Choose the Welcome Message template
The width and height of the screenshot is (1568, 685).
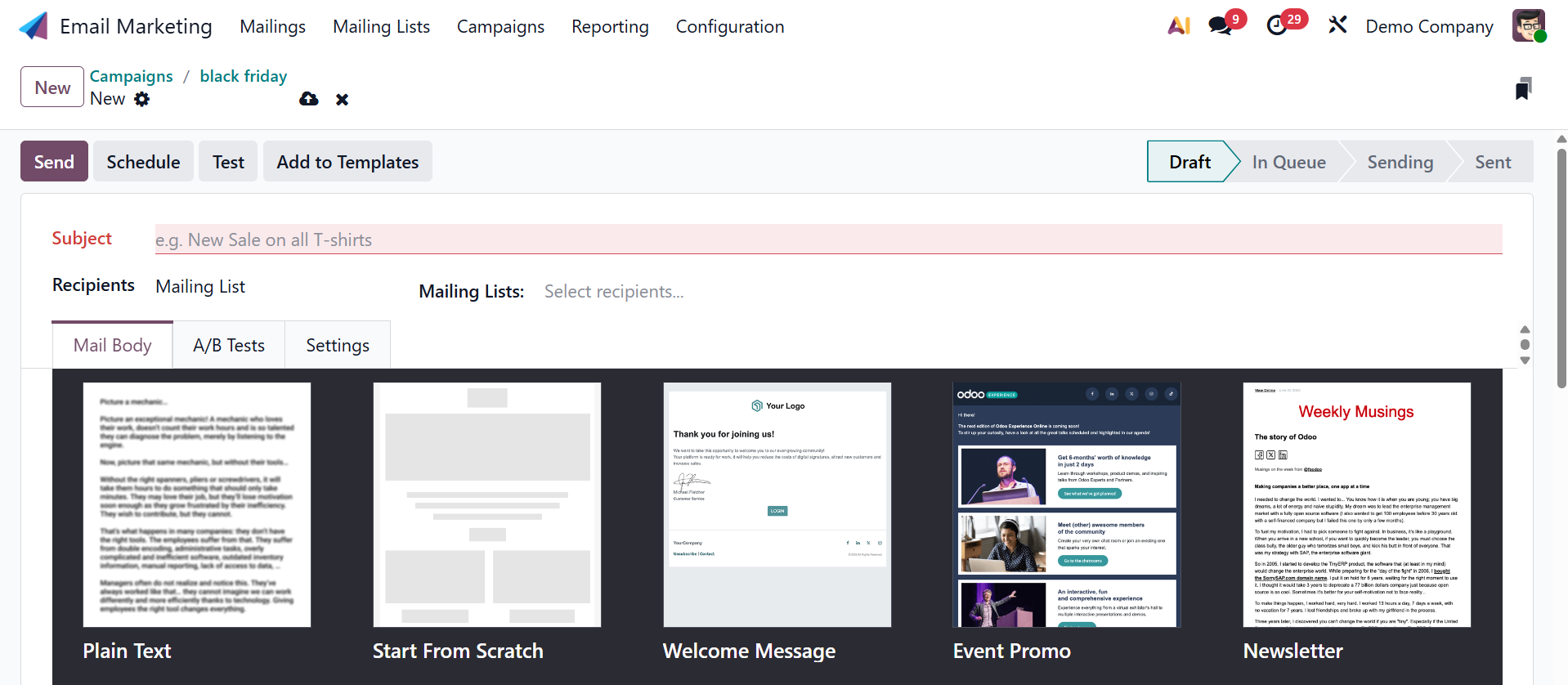pos(777,504)
